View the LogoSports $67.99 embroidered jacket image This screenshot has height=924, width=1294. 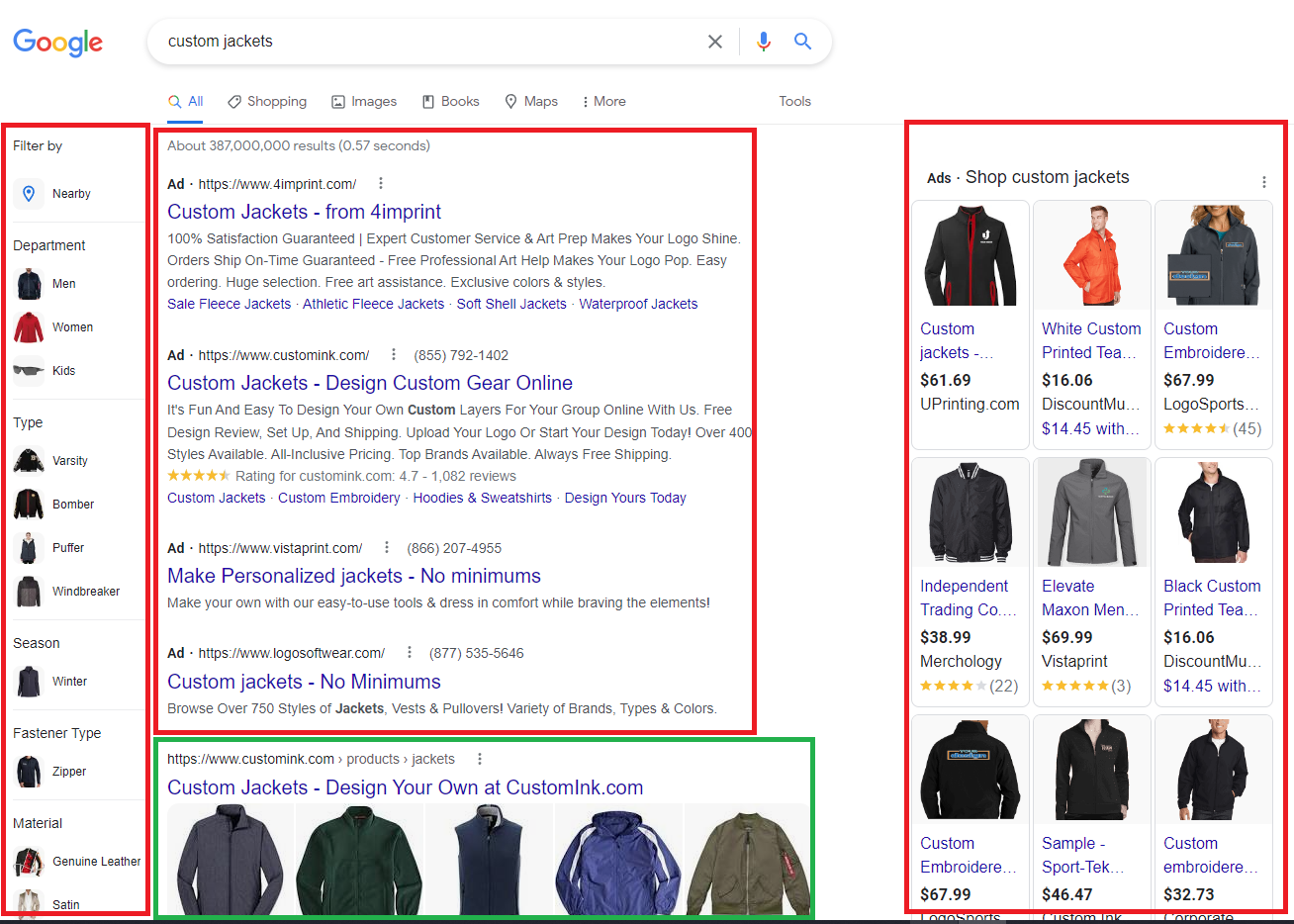pyautogui.click(x=1214, y=255)
